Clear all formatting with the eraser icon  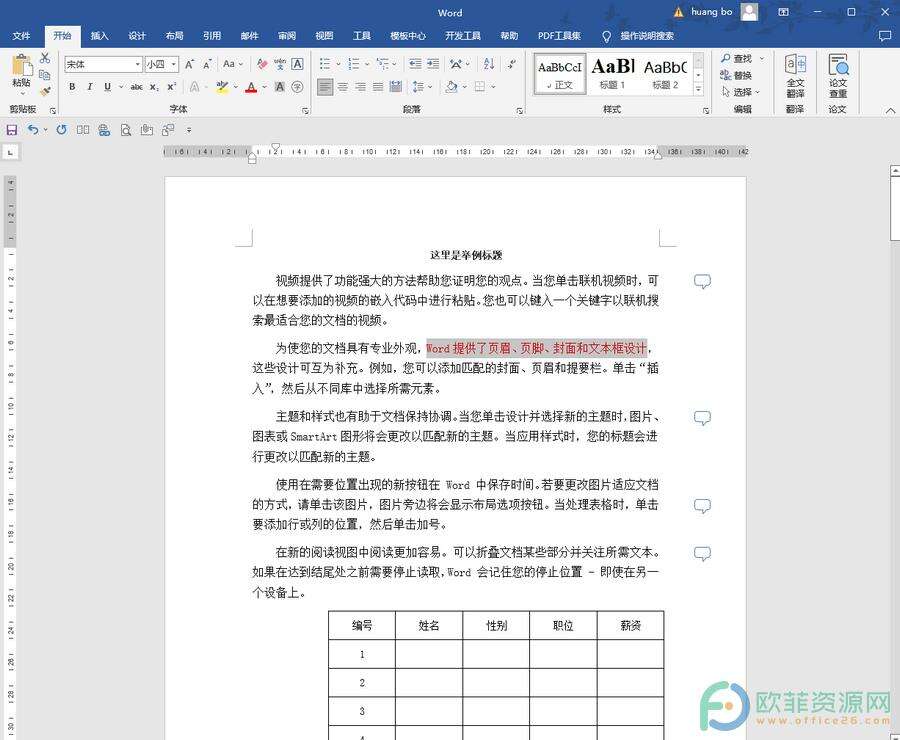click(x=262, y=64)
